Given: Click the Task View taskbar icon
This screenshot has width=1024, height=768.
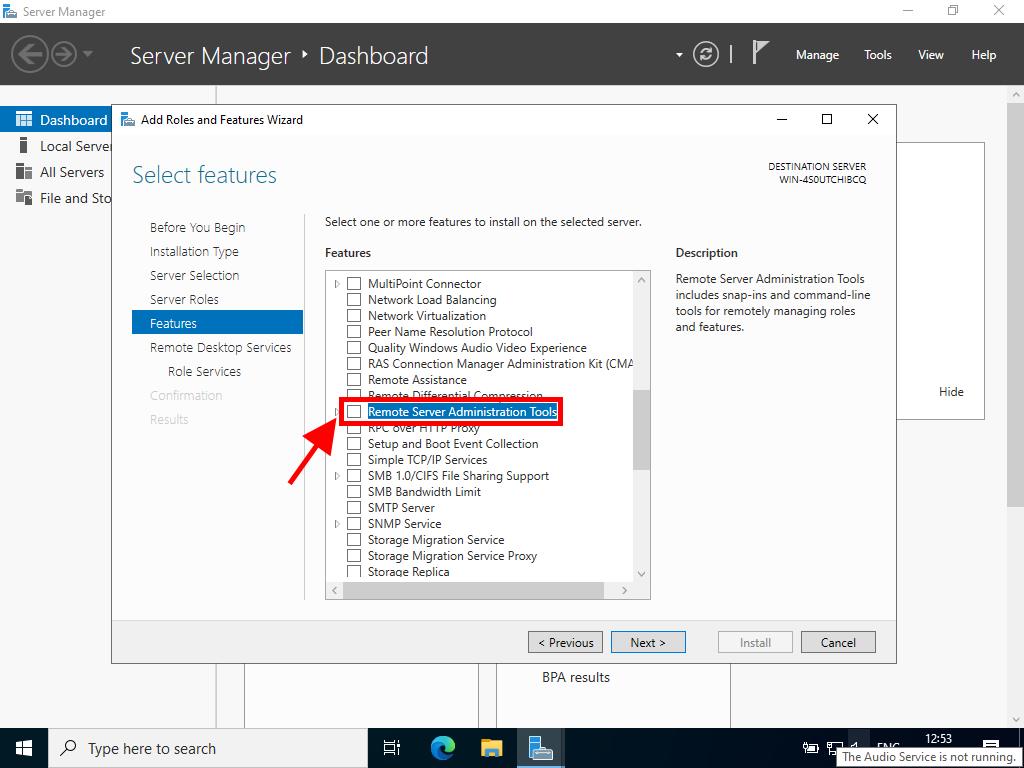Looking at the screenshot, I should pyautogui.click(x=392, y=747).
